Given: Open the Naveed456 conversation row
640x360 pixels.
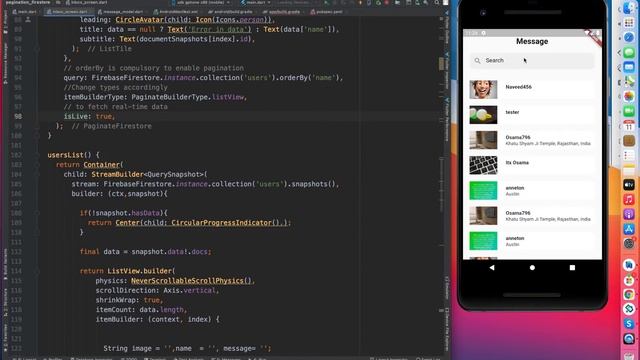Looking at the screenshot, I should 532,89.
